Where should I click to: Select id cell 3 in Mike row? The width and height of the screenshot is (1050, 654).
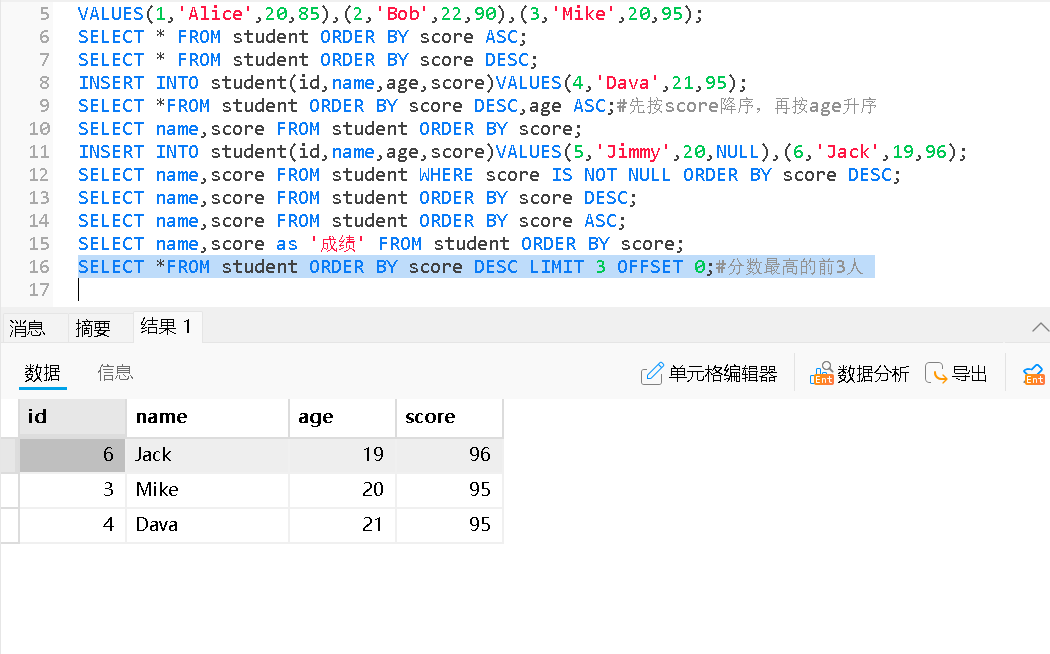click(x=72, y=489)
